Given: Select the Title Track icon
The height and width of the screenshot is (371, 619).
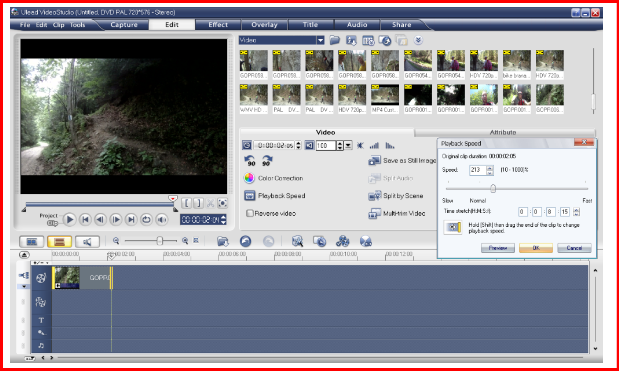Looking at the screenshot, I should [41, 320].
